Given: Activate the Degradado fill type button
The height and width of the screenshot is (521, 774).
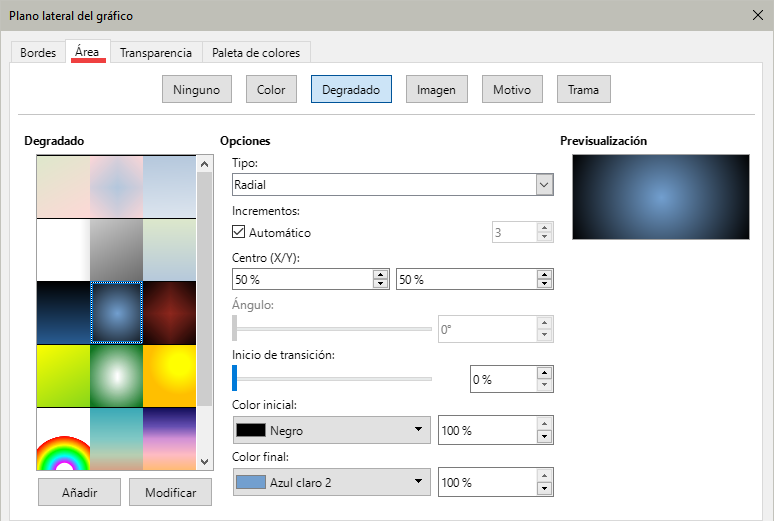Looking at the screenshot, I should pyautogui.click(x=351, y=89).
